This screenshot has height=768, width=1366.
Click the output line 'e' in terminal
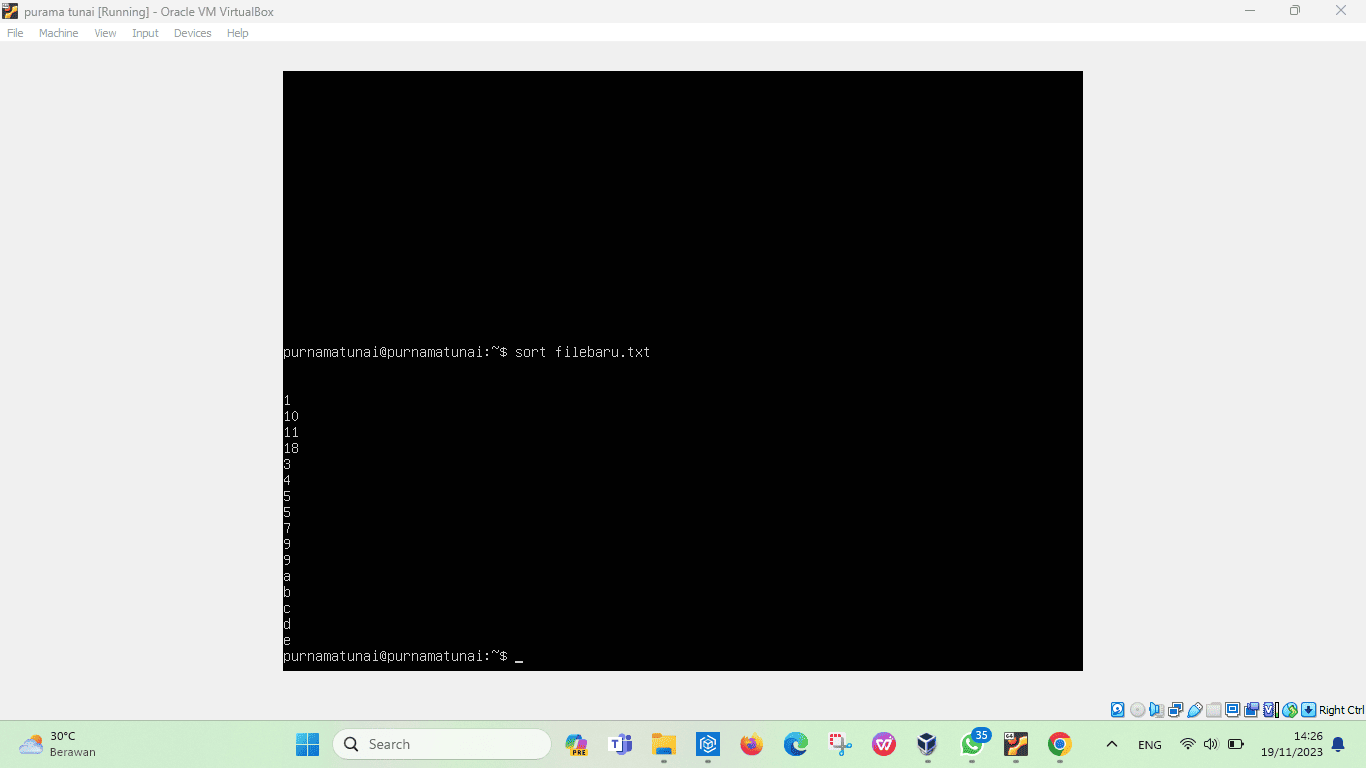[x=287, y=640]
